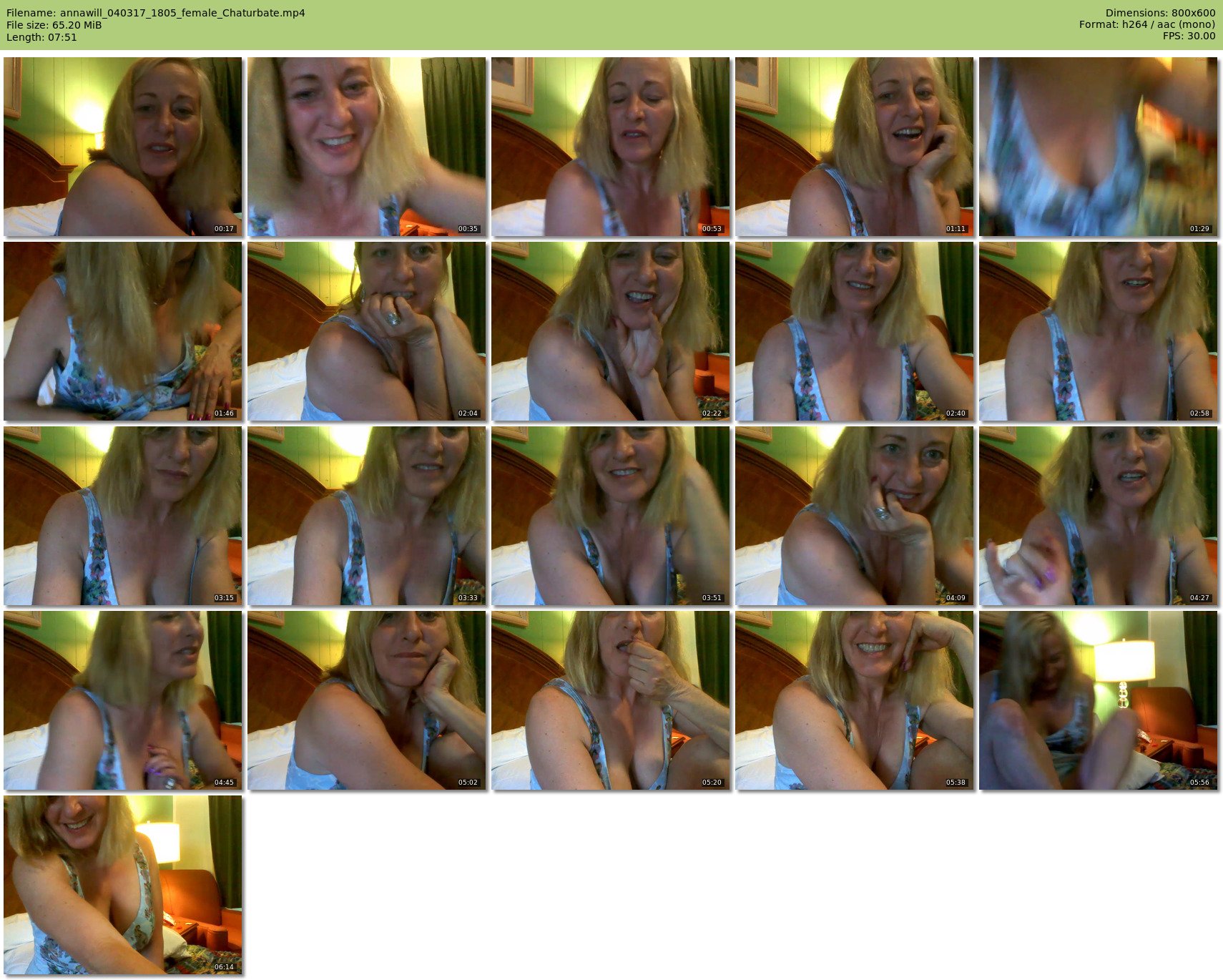Image resolution: width=1223 pixels, height=980 pixels.
Task: Click the thumbnail timestamped 00:17
Action: click(122, 147)
